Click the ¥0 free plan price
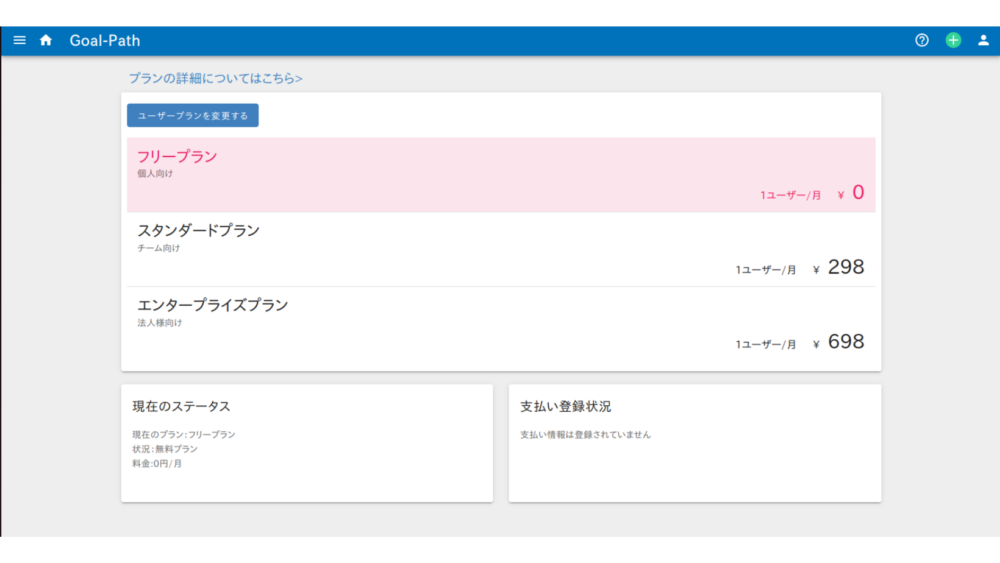 (x=851, y=193)
